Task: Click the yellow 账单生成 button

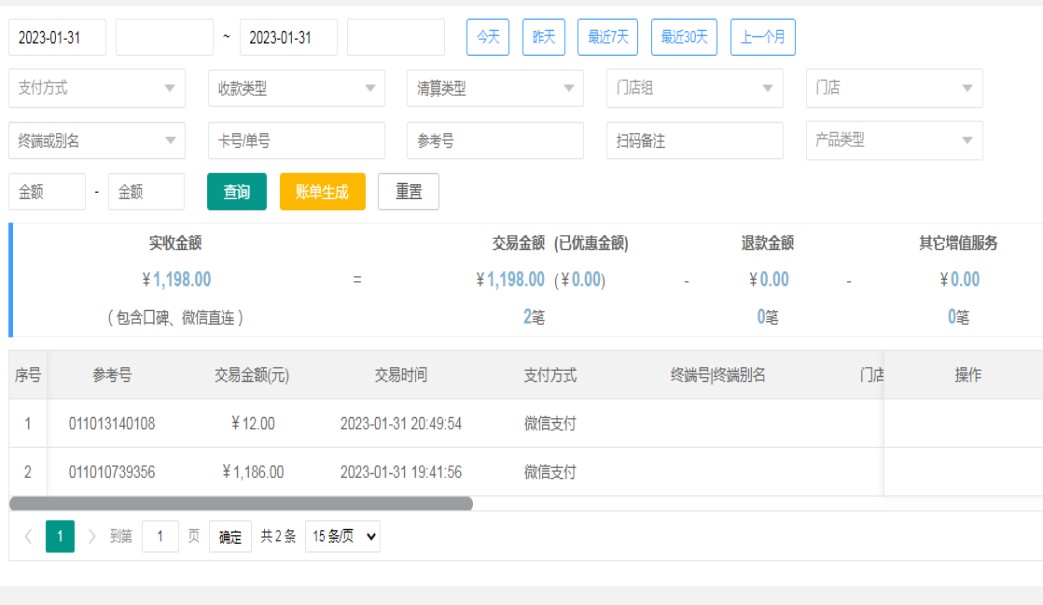Action: (322, 192)
